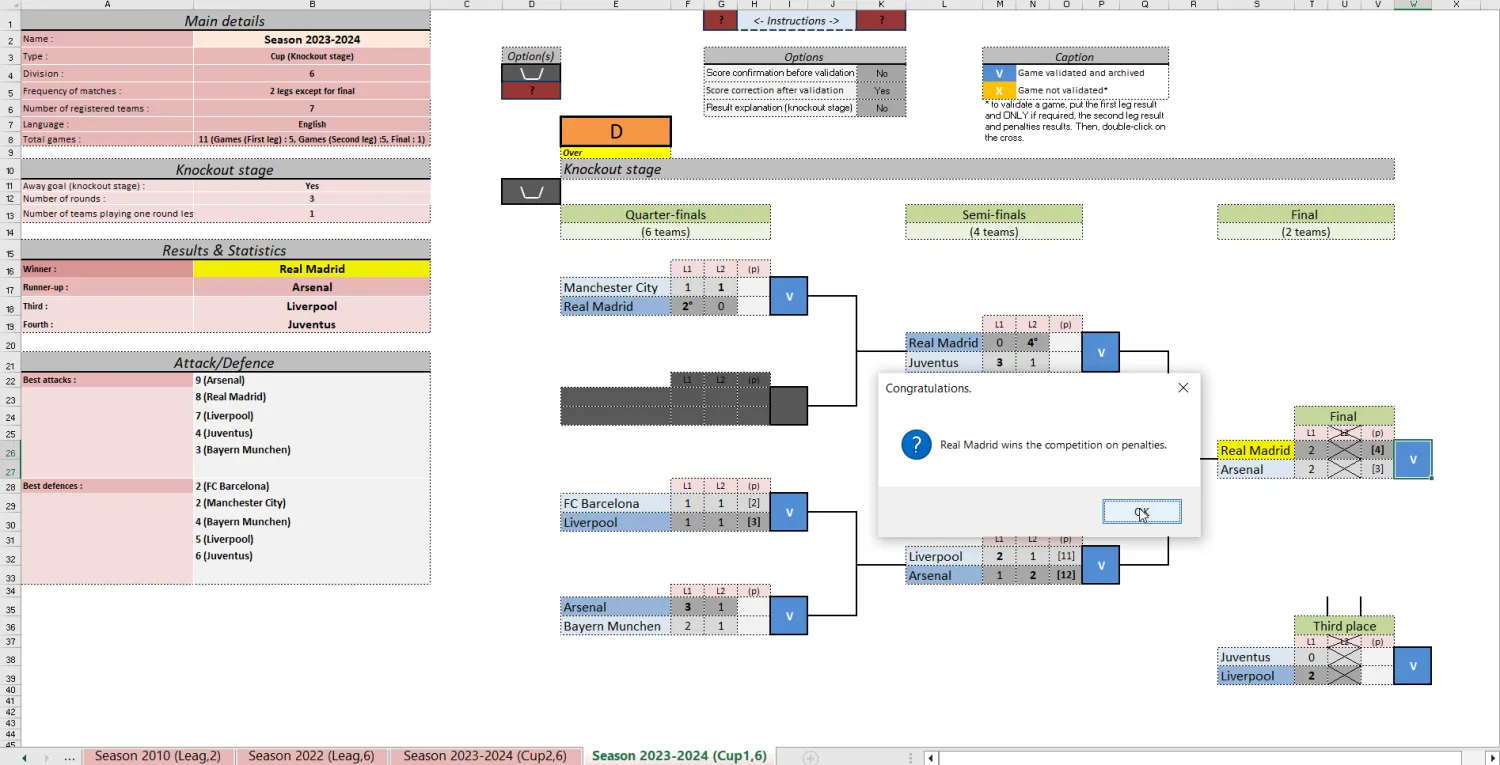Viewport: 1500px width, 765px height.
Task: Toggle Result explanation (knockout stage) value No
Action: pyautogui.click(x=882, y=108)
